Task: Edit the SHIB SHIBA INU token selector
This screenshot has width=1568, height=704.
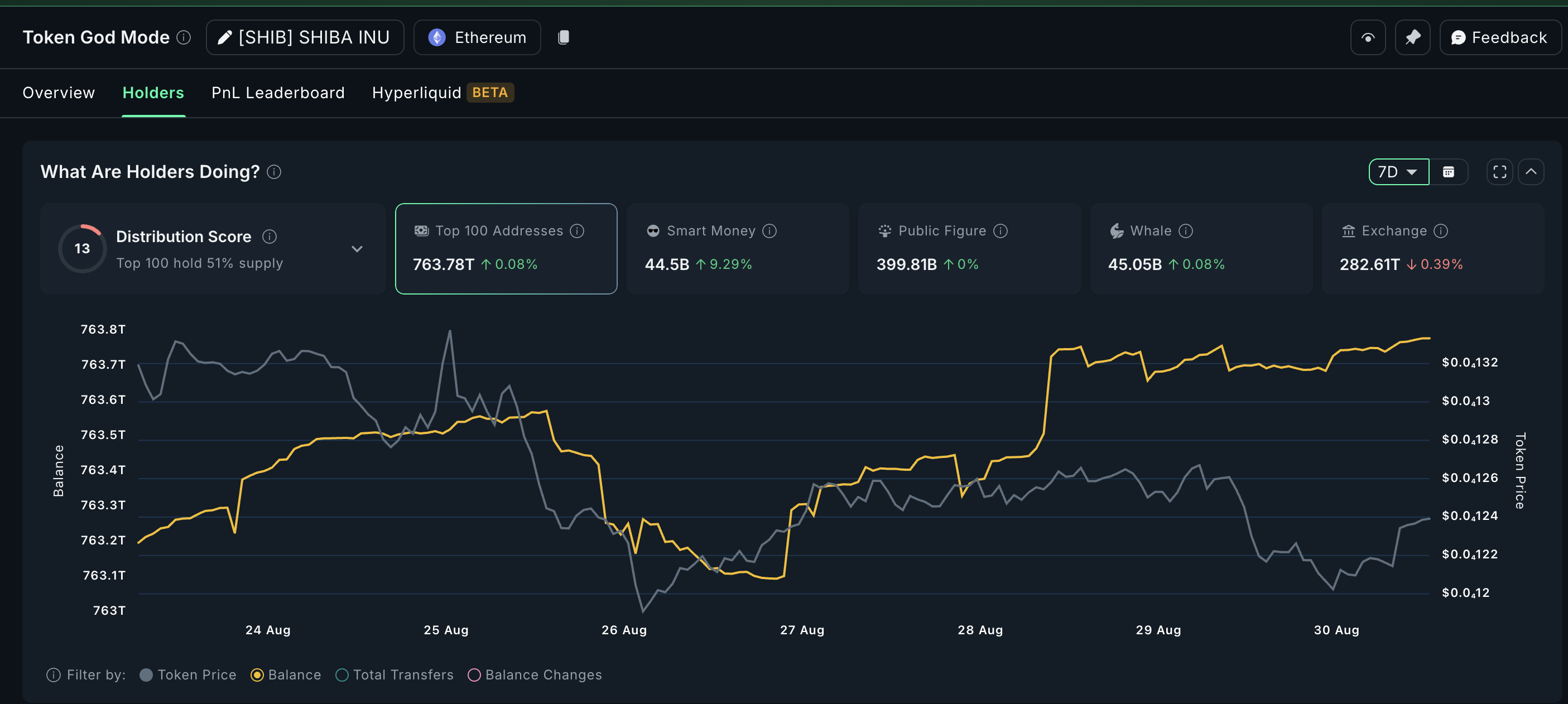Action: coord(304,37)
